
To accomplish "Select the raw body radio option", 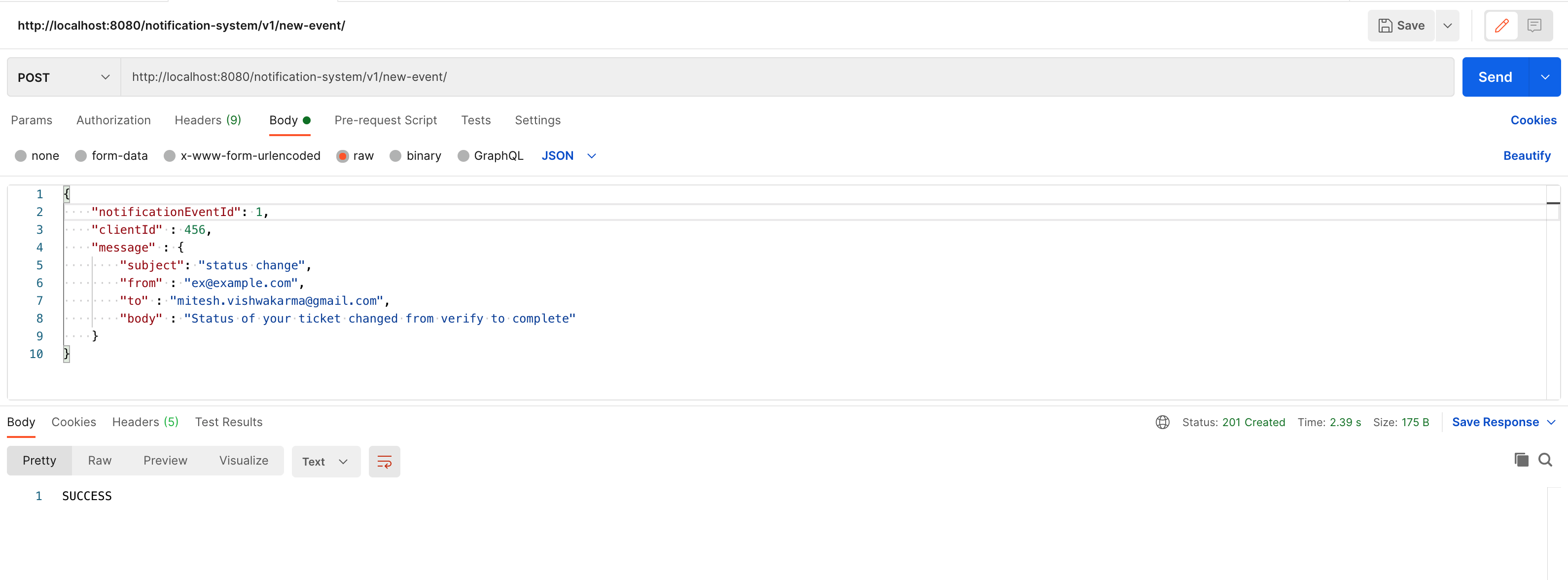I will click(343, 156).
